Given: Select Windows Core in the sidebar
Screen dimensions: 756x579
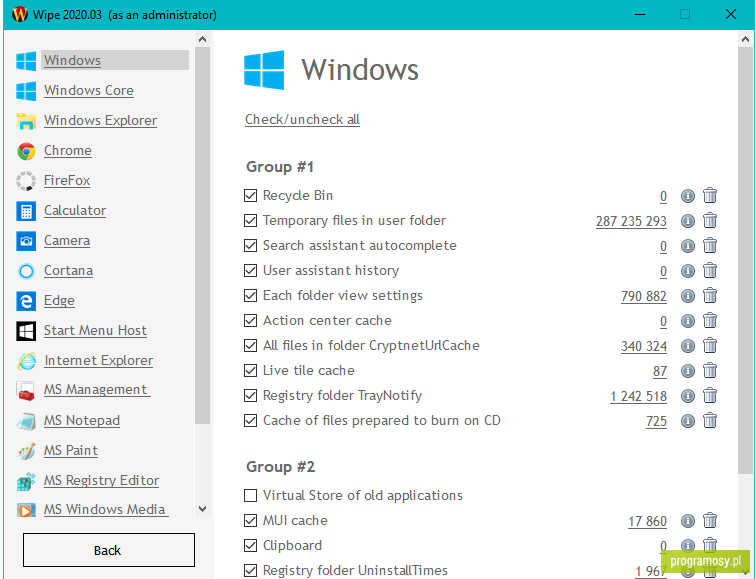Looking at the screenshot, I should [x=89, y=91].
